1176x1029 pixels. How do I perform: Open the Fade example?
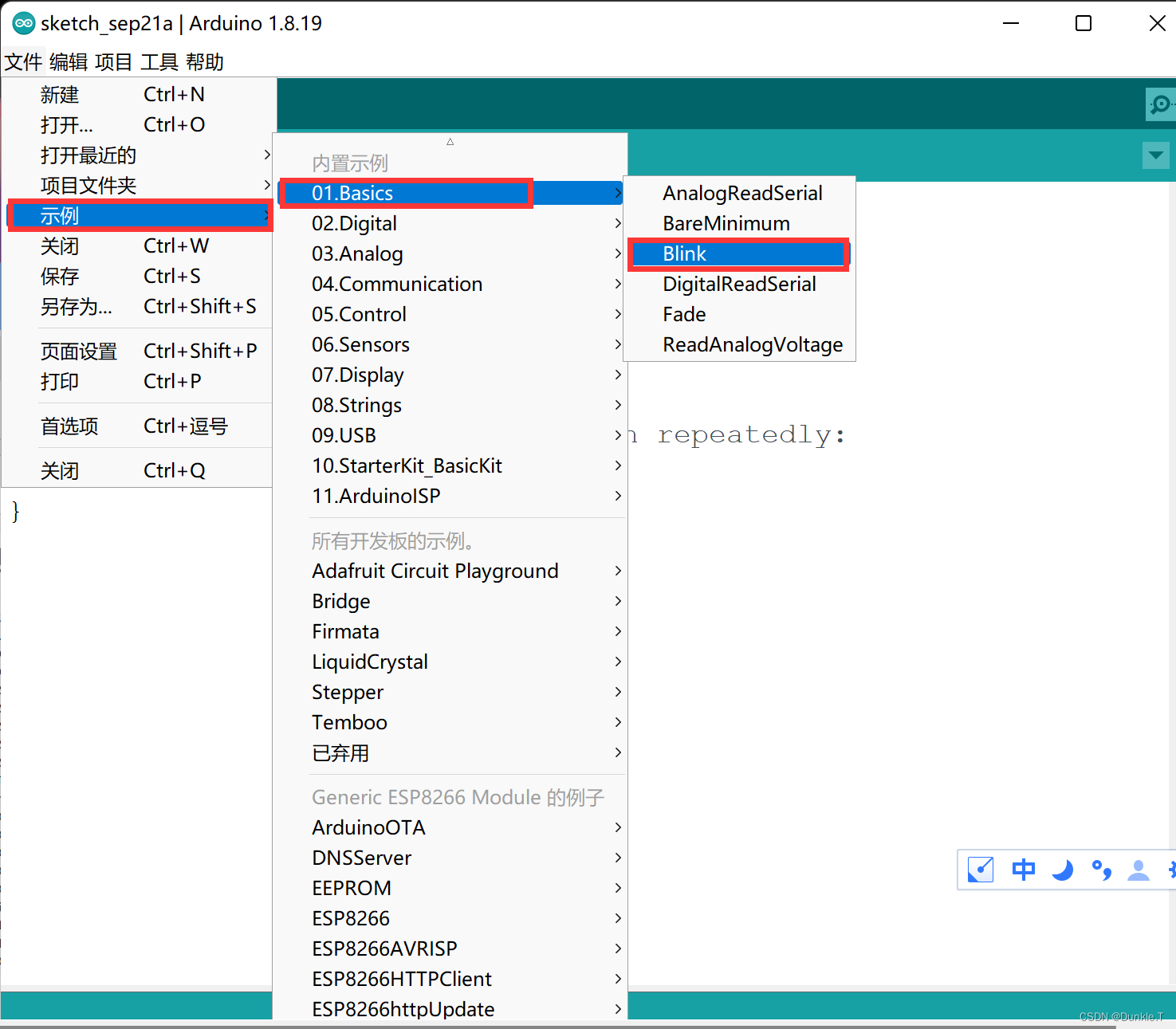point(740,314)
